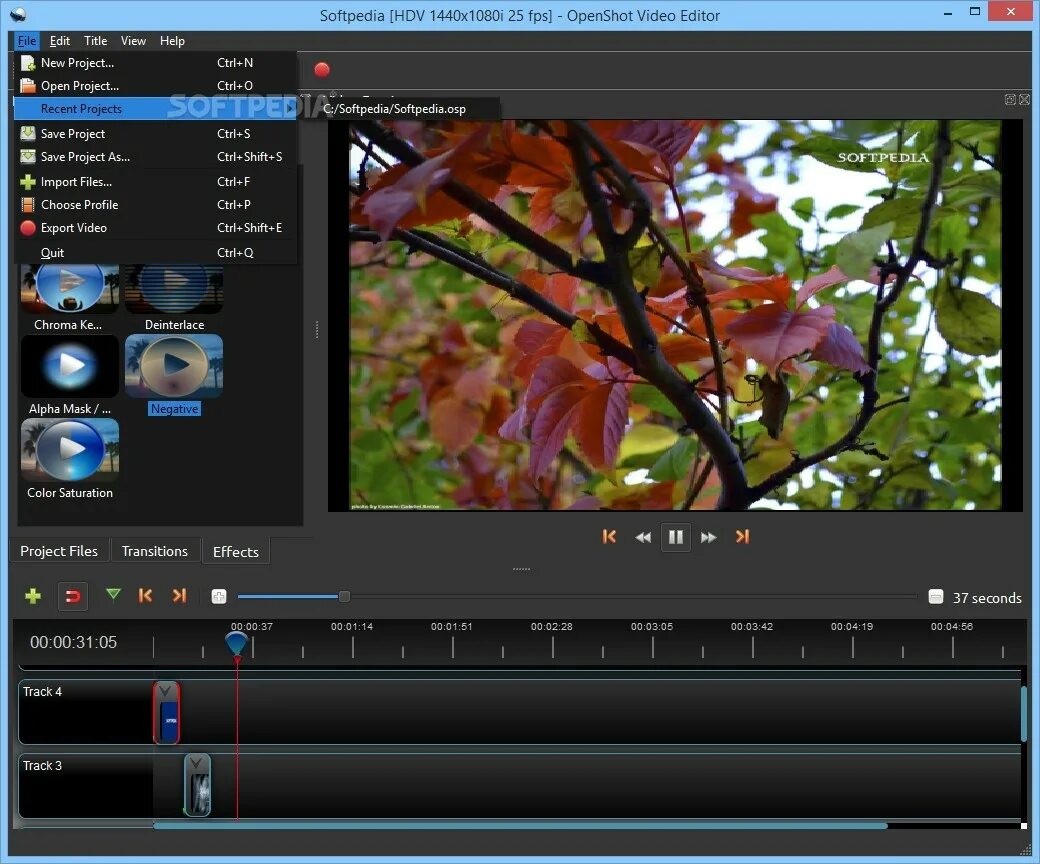Select Import Files... menu item
Screen dimensions: 1040x864
(x=155, y=182)
